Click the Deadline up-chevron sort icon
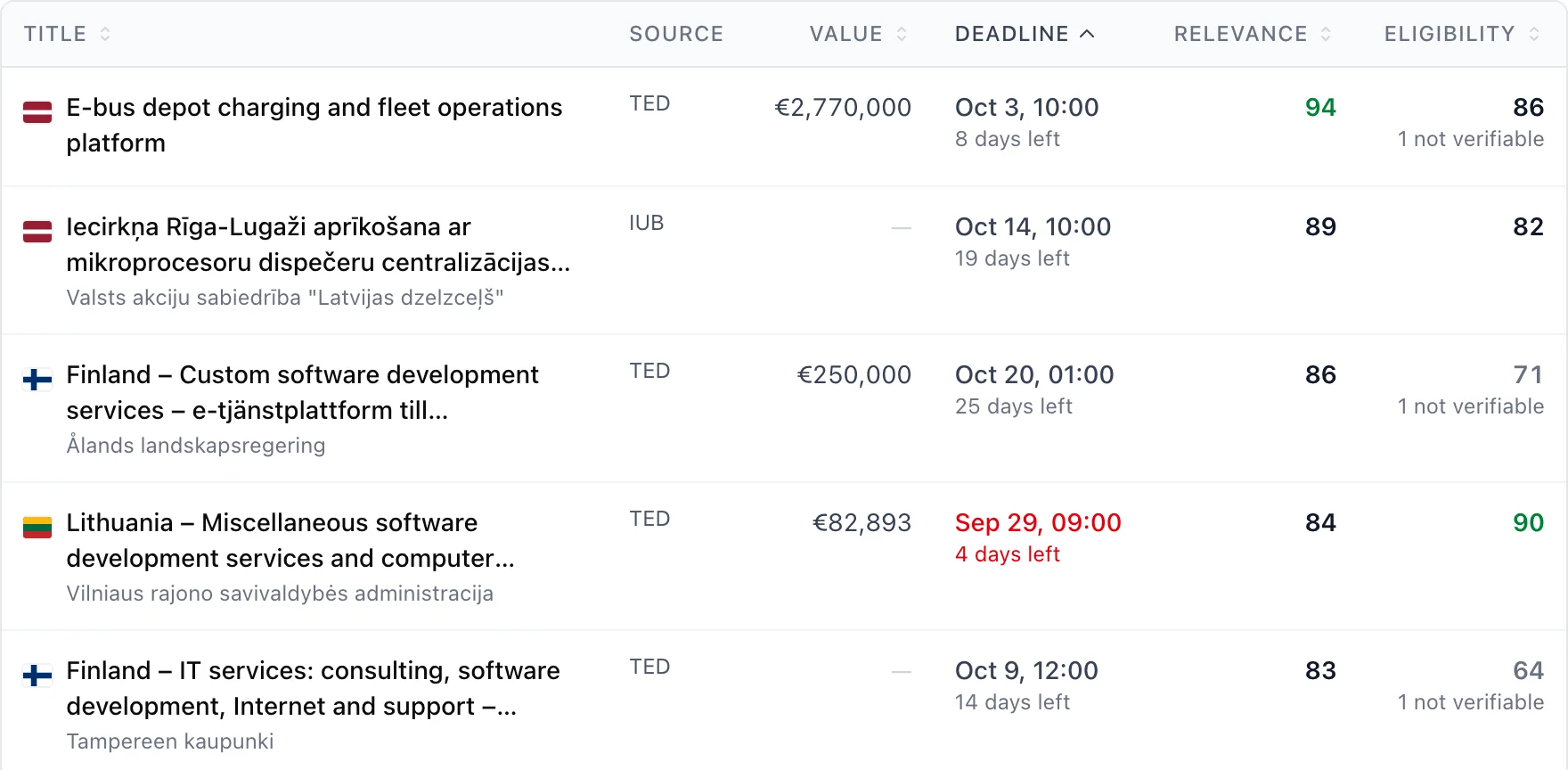1568x770 pixels. pos(1087,34)
